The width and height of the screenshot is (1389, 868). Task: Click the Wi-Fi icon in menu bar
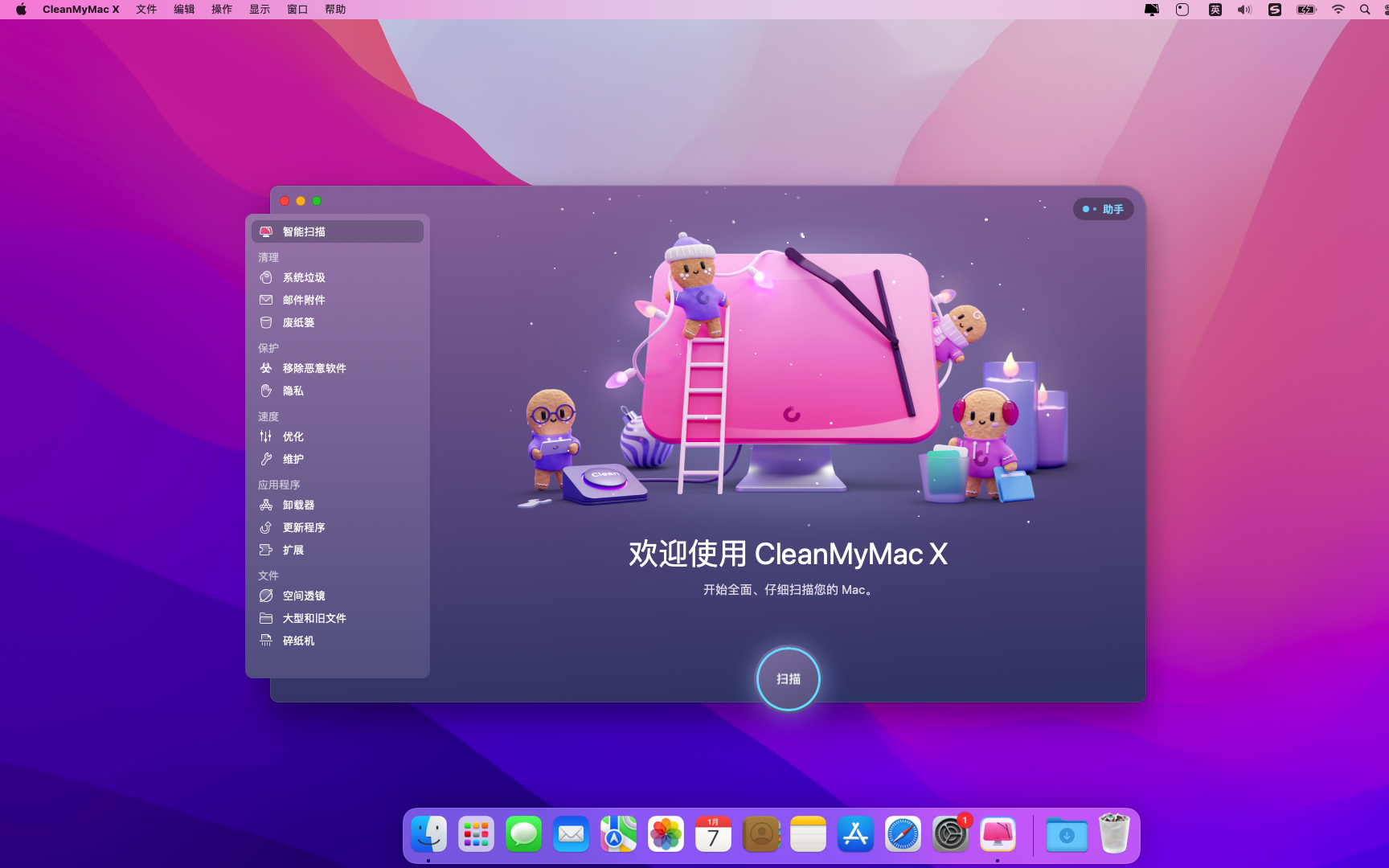coord(1338,10)
